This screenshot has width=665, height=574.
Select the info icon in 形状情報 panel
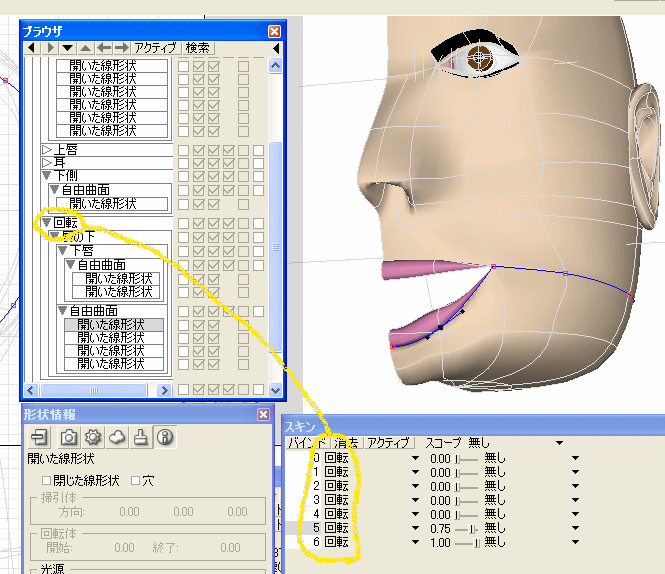(x=166, y=437)
